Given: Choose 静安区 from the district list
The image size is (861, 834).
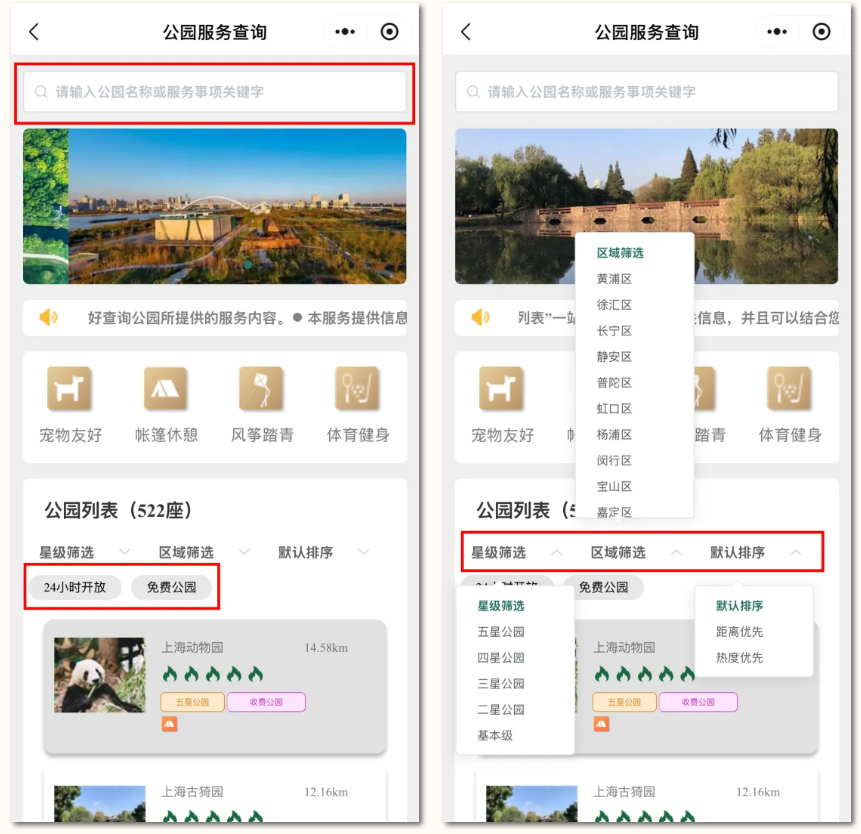Looking at the screenshot, I should click(614, 357).
